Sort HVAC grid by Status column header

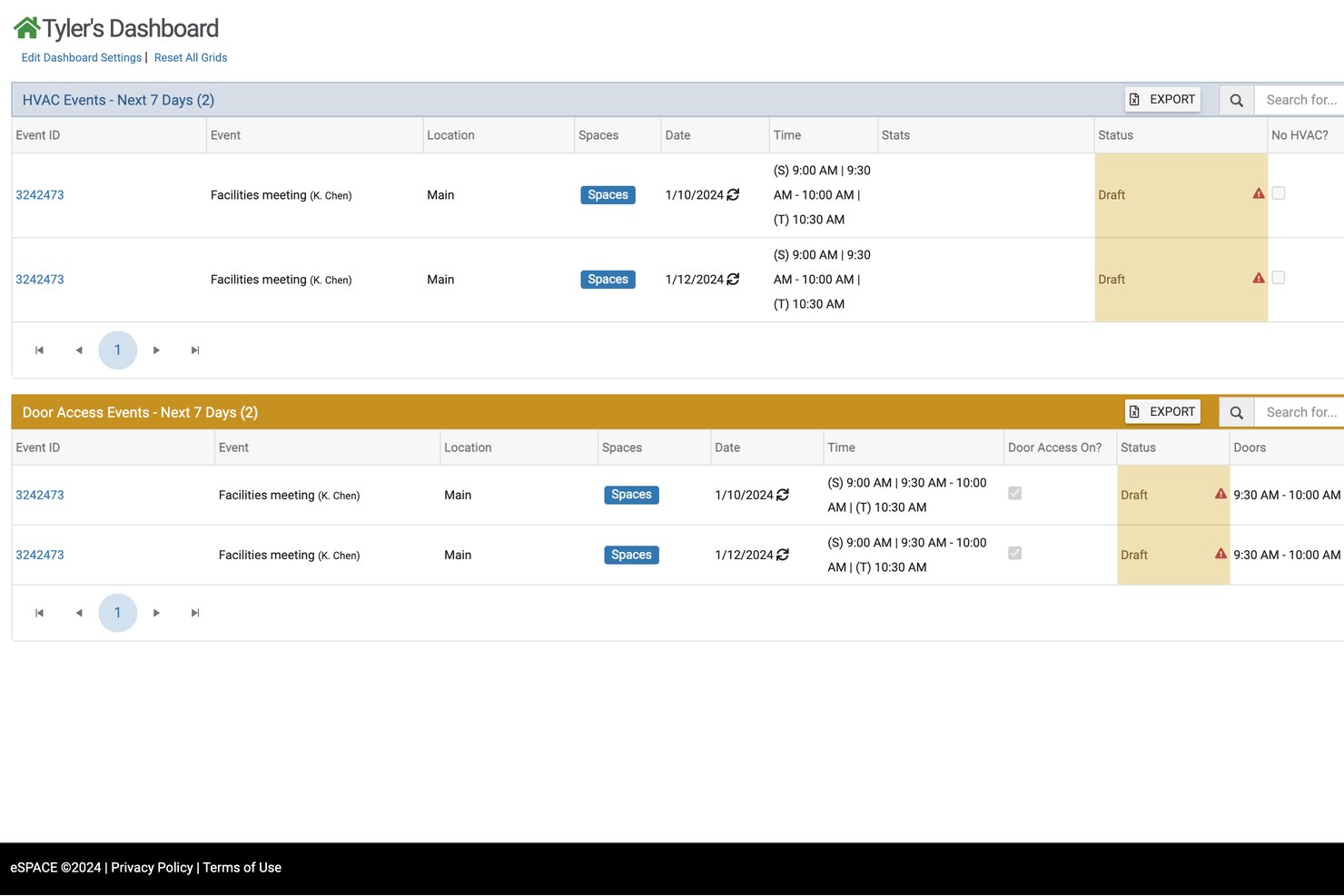coord(1115,135)
